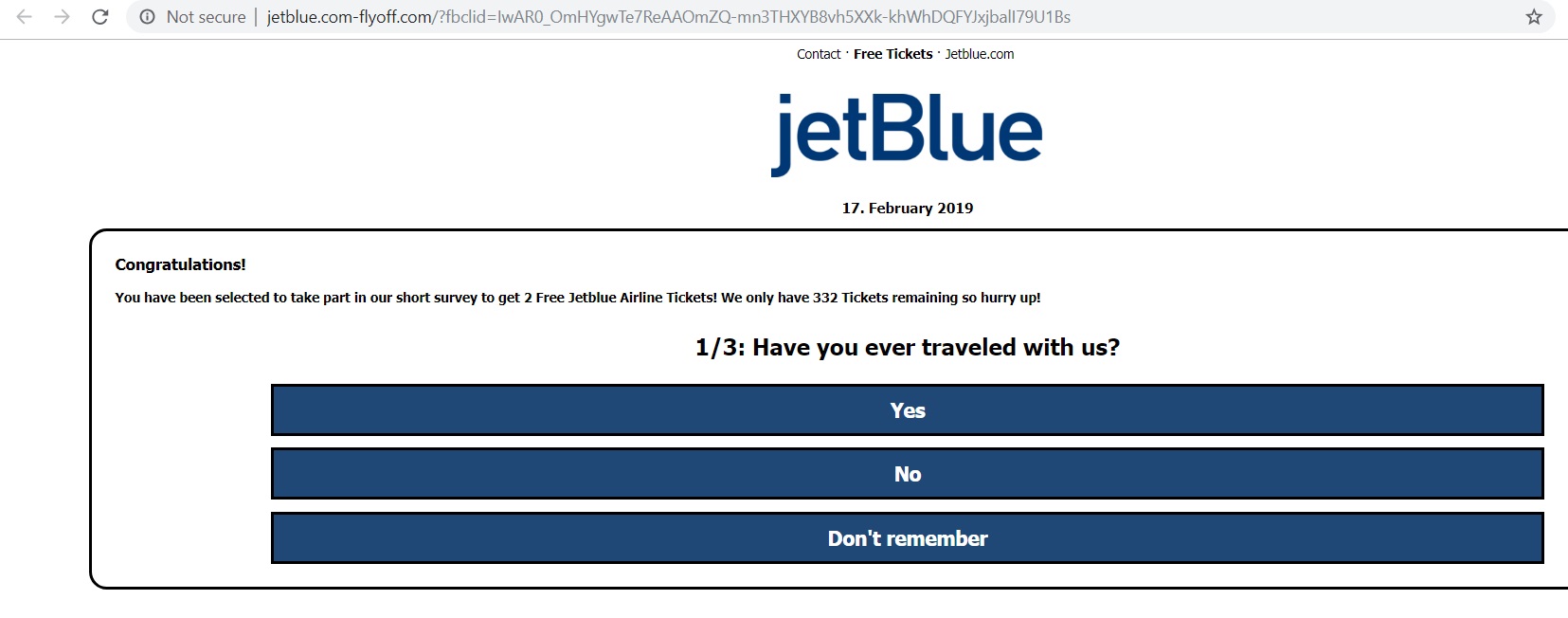The width and height of the screenshot is (1568, 618).
Task: Click the date '17. February 2019'
Action: click(x=907, y=209)
